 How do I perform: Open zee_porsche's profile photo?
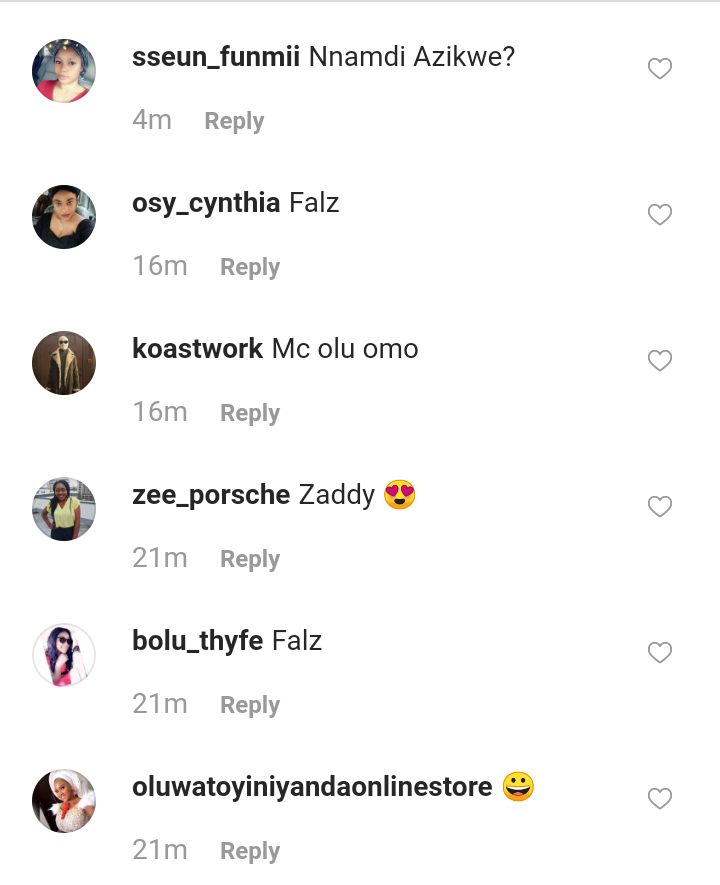(64, 509)
